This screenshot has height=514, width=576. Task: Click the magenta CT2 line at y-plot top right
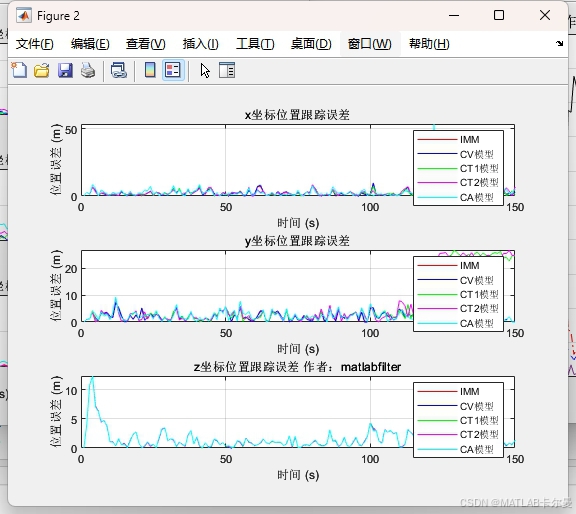443,254
